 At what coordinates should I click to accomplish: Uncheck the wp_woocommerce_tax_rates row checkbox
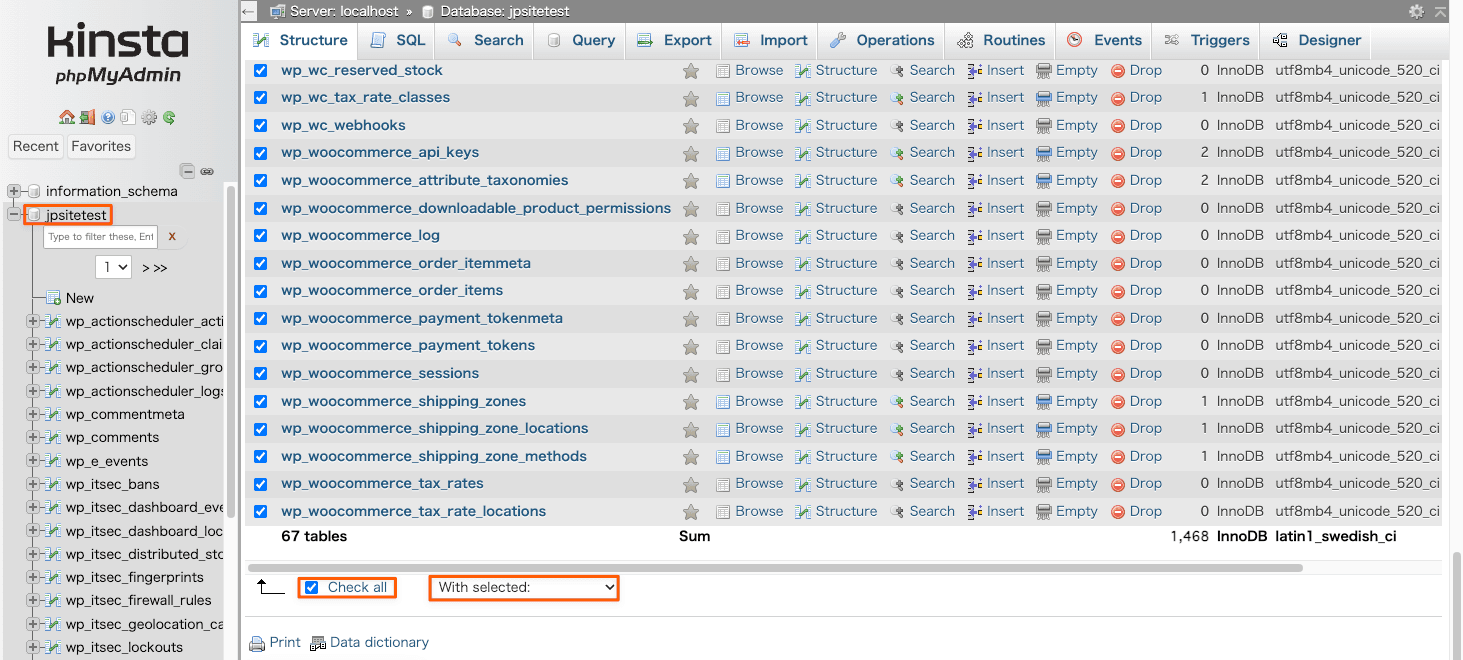(261, 484)
